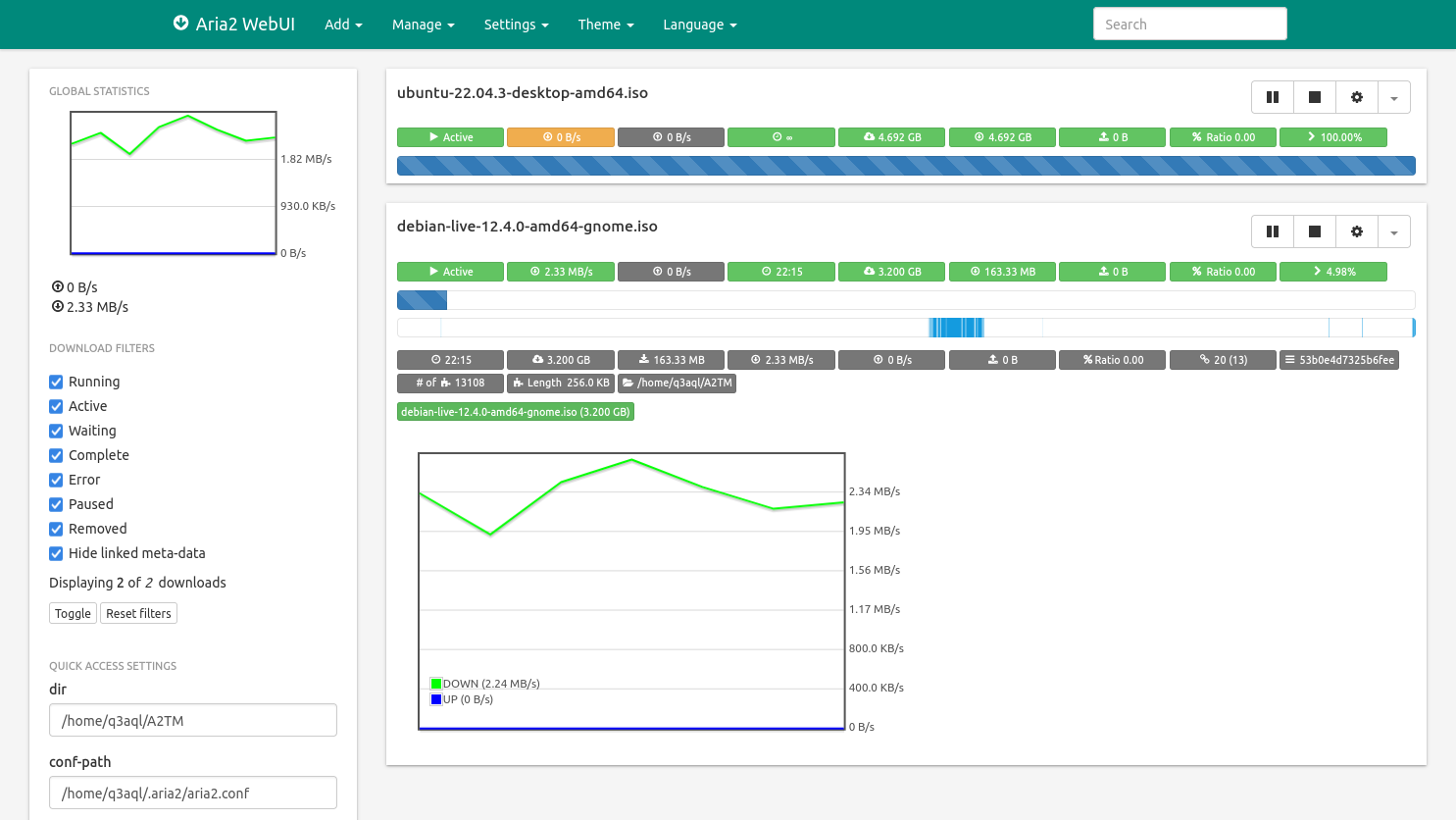Viewport: 1456px width, 820px height.
Task: Click "Displaying 2 of 2 downloads" text
Action: [137, 583]
